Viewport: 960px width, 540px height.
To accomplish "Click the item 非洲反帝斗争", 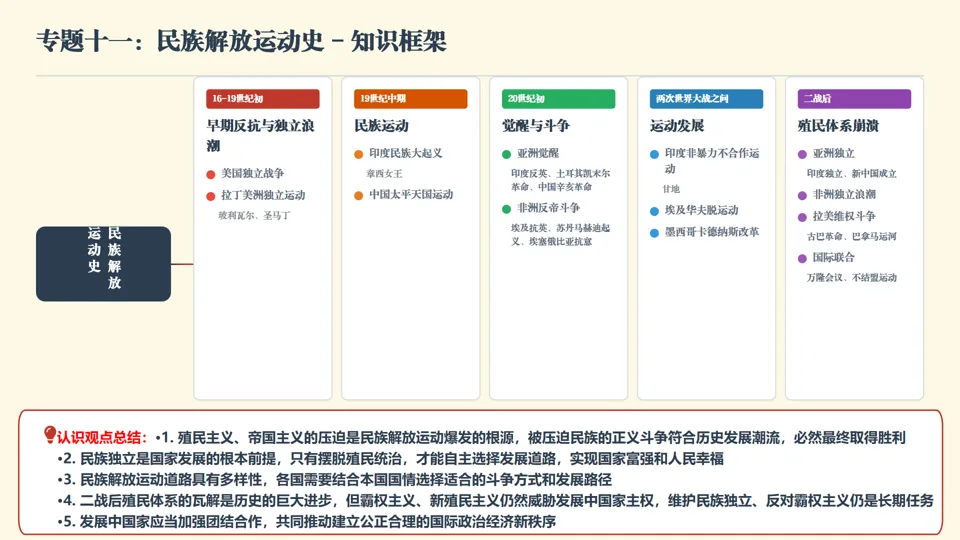I will [548, 208].
